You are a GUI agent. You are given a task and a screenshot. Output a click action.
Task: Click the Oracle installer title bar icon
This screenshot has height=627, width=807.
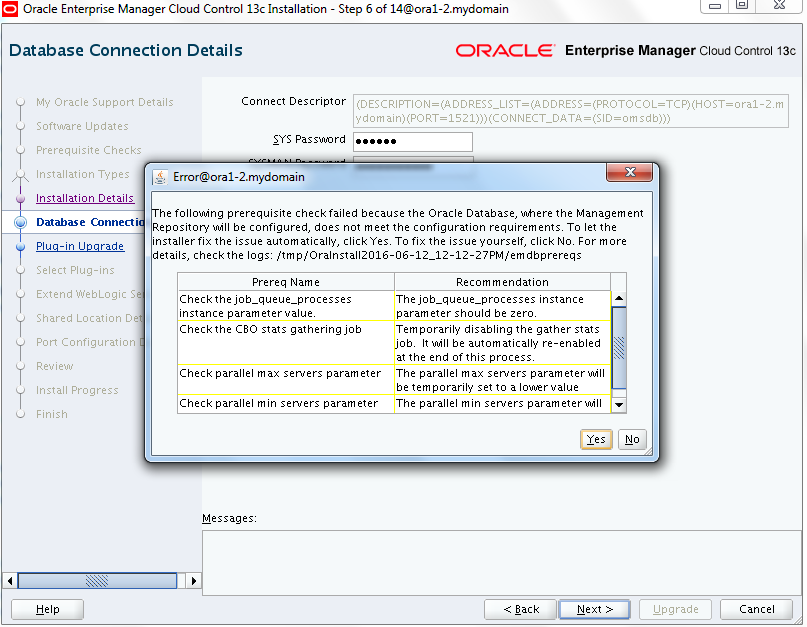click(x=10, y=9)
